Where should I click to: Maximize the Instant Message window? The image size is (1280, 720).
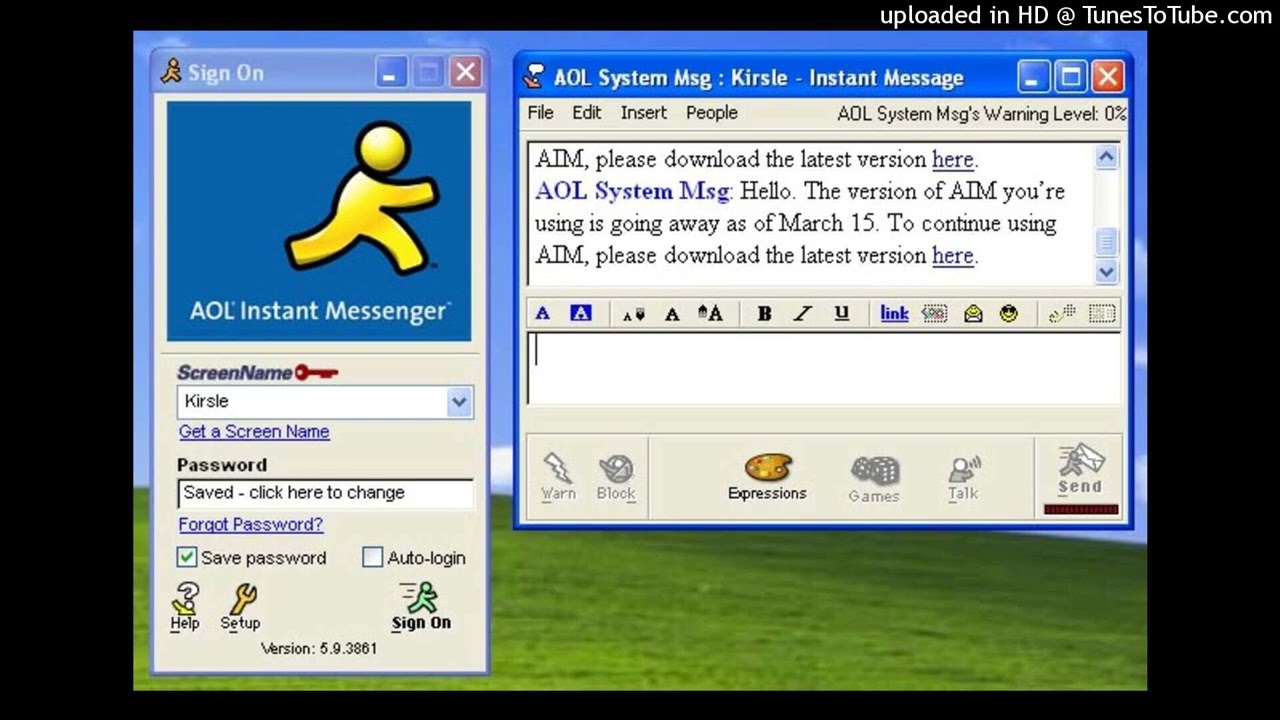click(1070, 77)
